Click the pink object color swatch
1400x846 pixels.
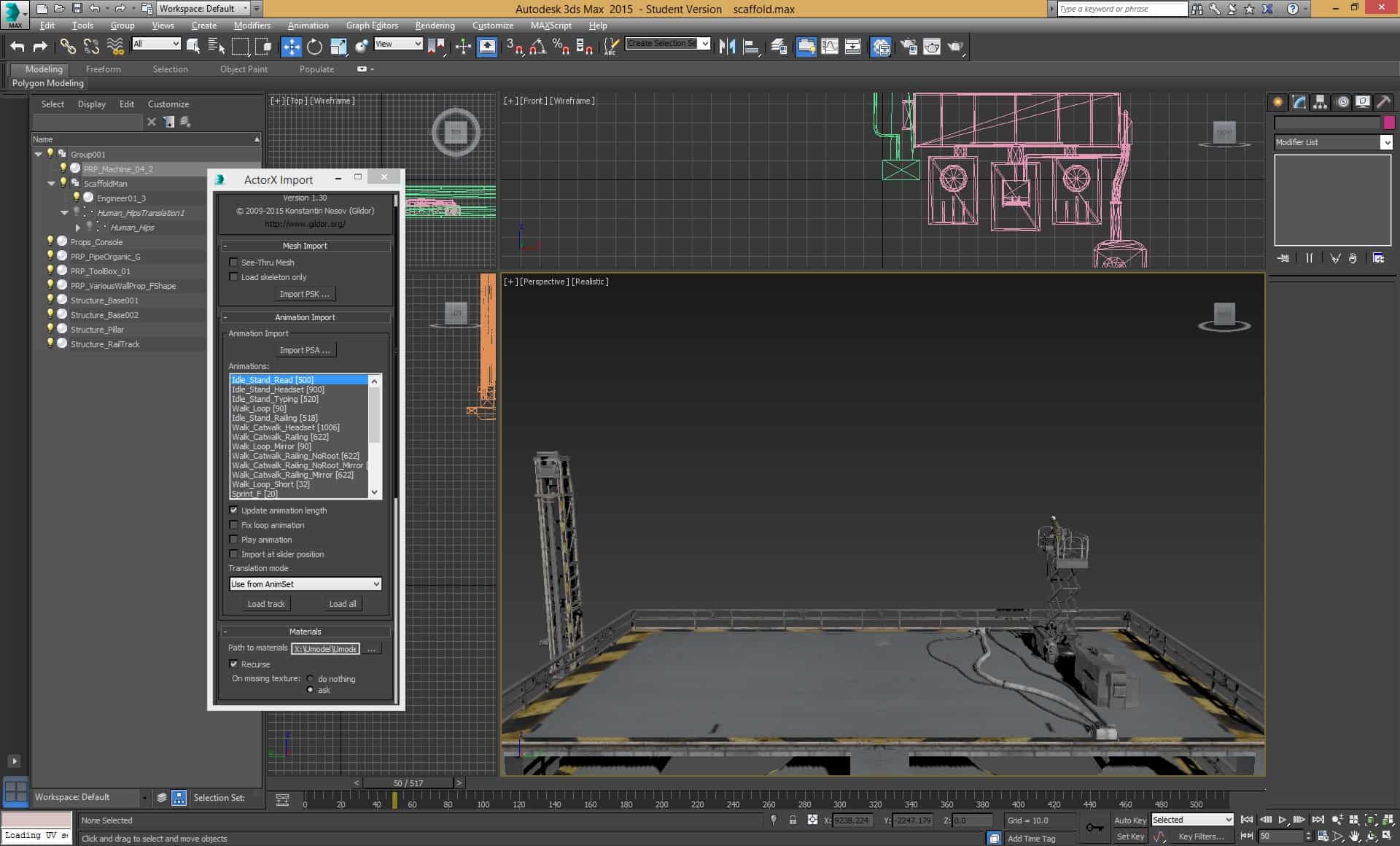[x=1389, y=123]
